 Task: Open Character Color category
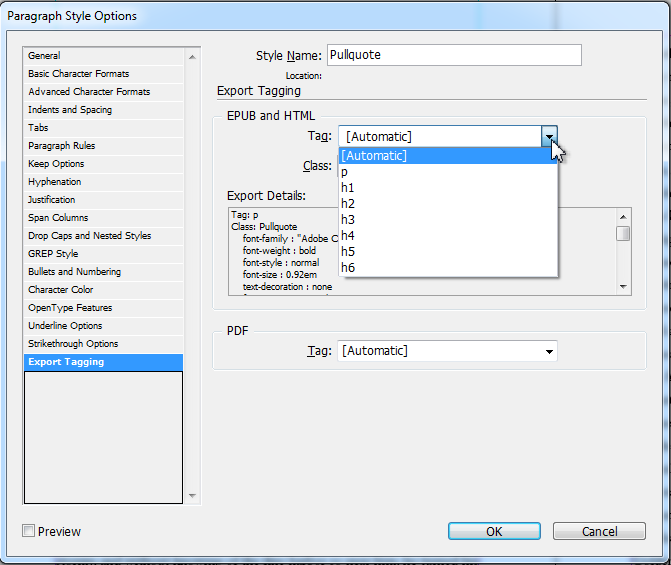(104, 289)
